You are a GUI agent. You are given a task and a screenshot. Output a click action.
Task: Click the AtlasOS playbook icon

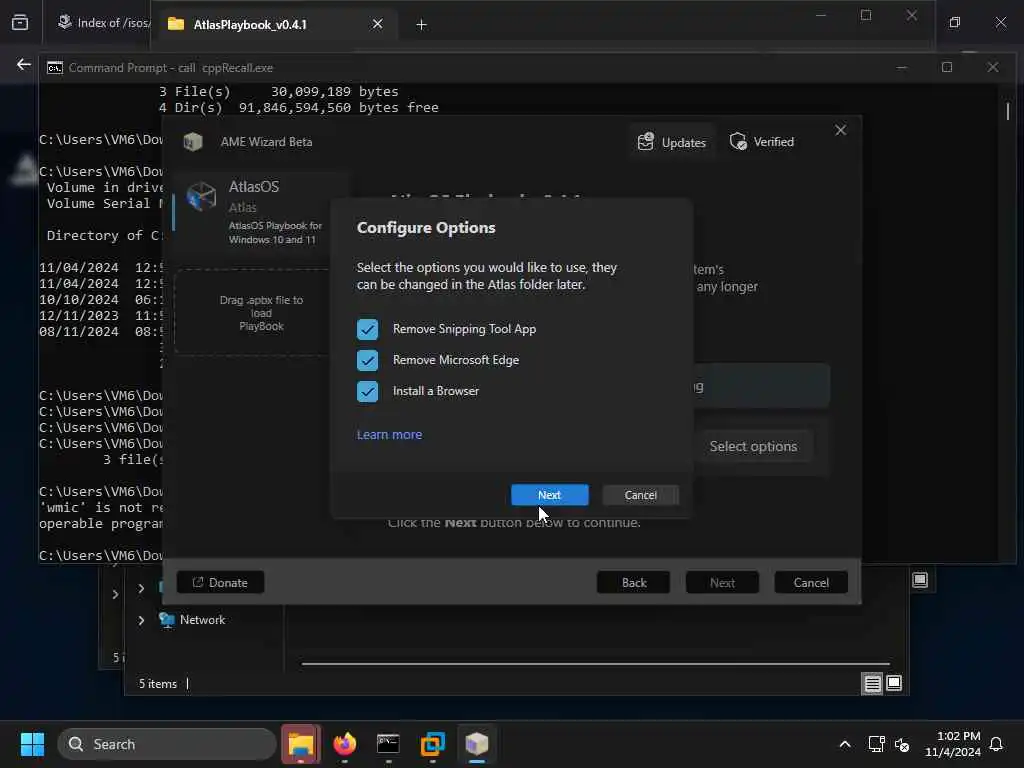click(201, 196)
